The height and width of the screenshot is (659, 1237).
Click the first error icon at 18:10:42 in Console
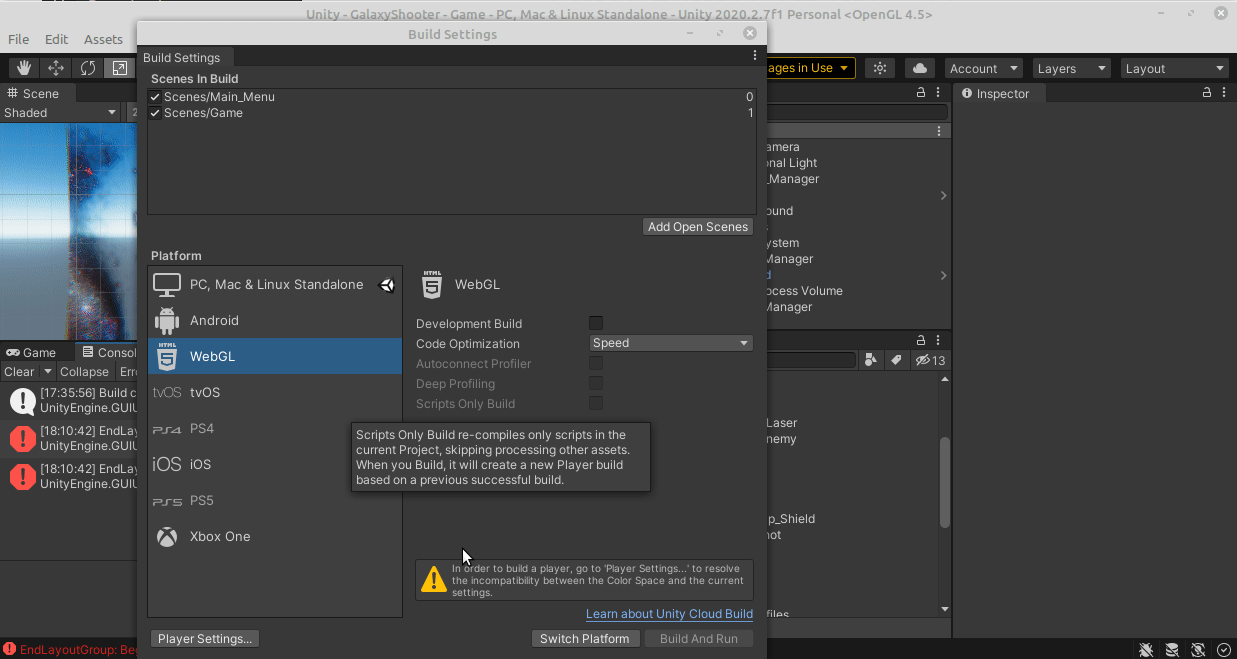coord(22,438)
